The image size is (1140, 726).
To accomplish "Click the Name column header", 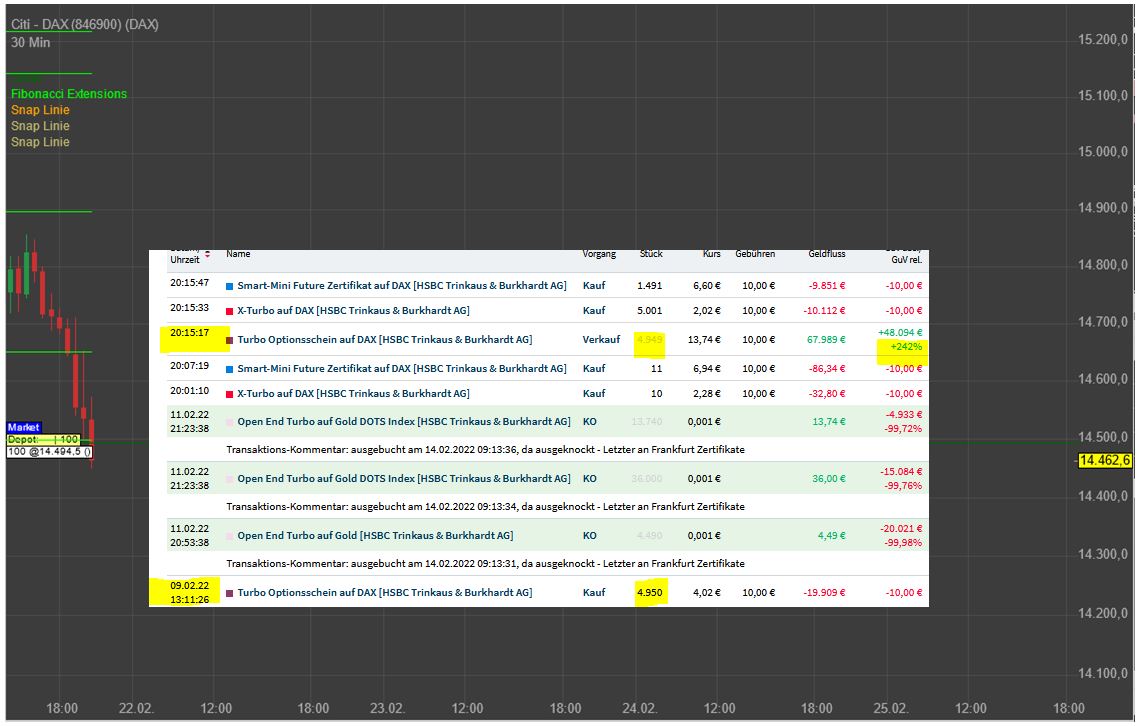I will pyautogui.click(x=238, y=255).
